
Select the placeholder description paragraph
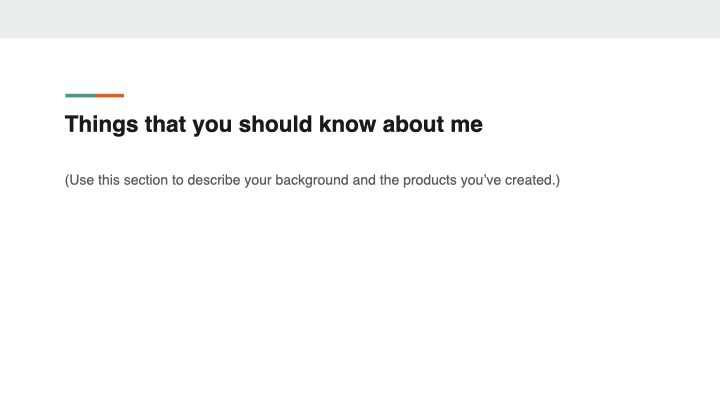coord(312,181)
